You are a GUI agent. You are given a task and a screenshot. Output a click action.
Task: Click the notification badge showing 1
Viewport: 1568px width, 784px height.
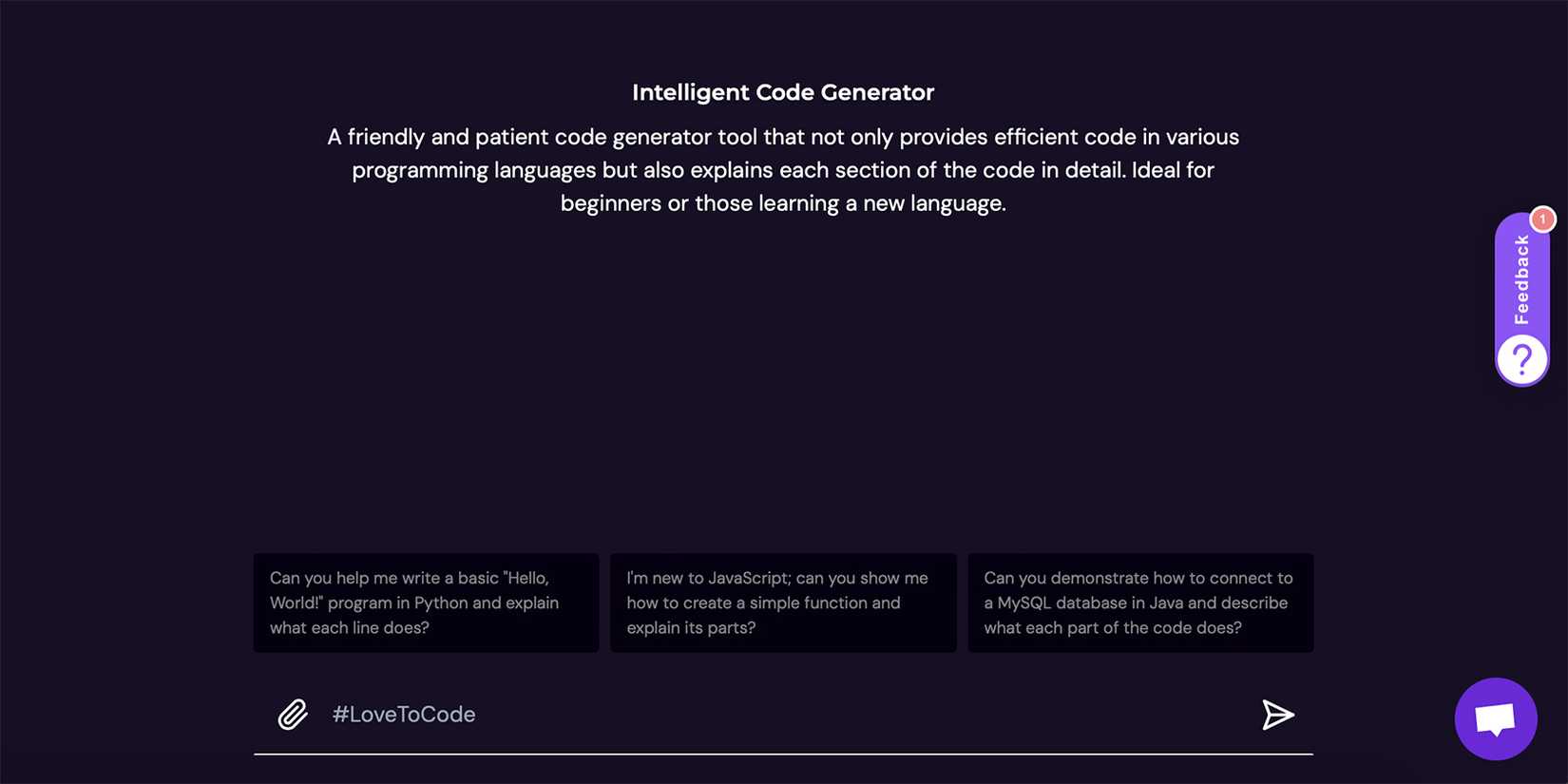(1540, 219)
